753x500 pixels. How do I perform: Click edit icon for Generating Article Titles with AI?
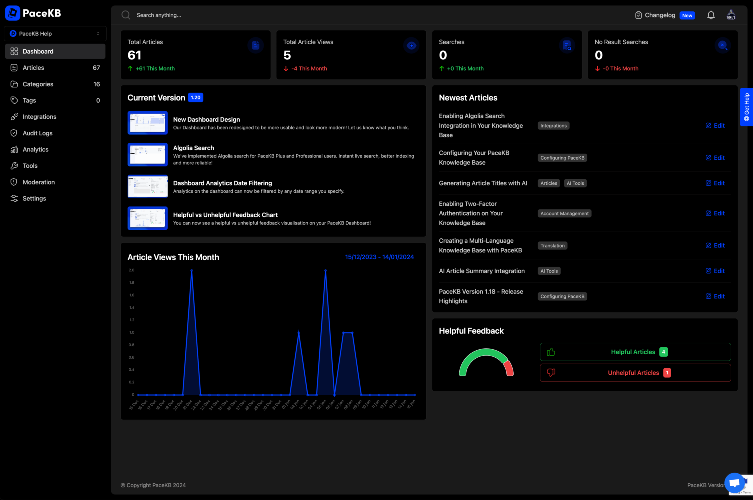pyautogui.click(x=708, y=183)
